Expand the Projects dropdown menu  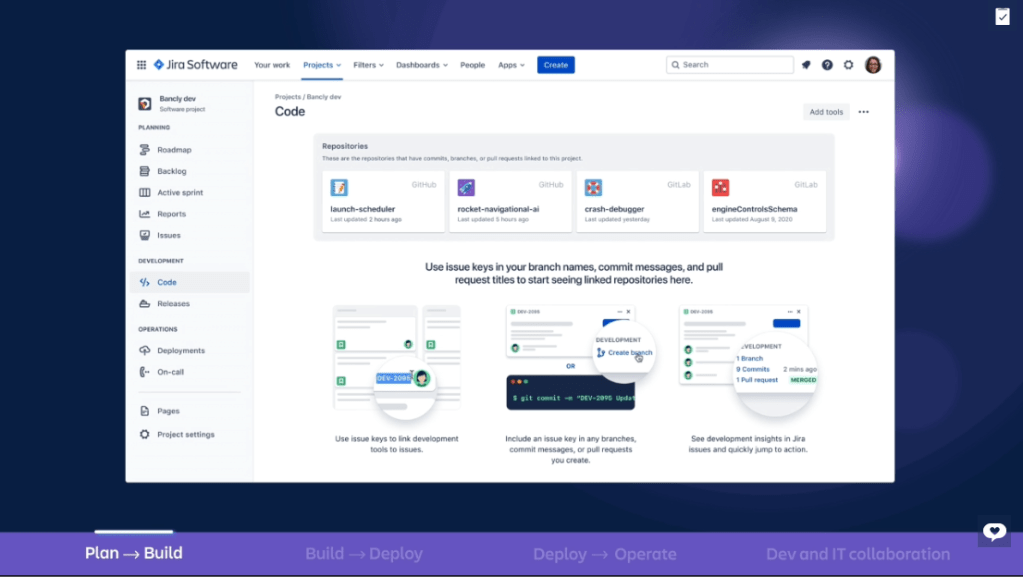click(x=322, y=65)
